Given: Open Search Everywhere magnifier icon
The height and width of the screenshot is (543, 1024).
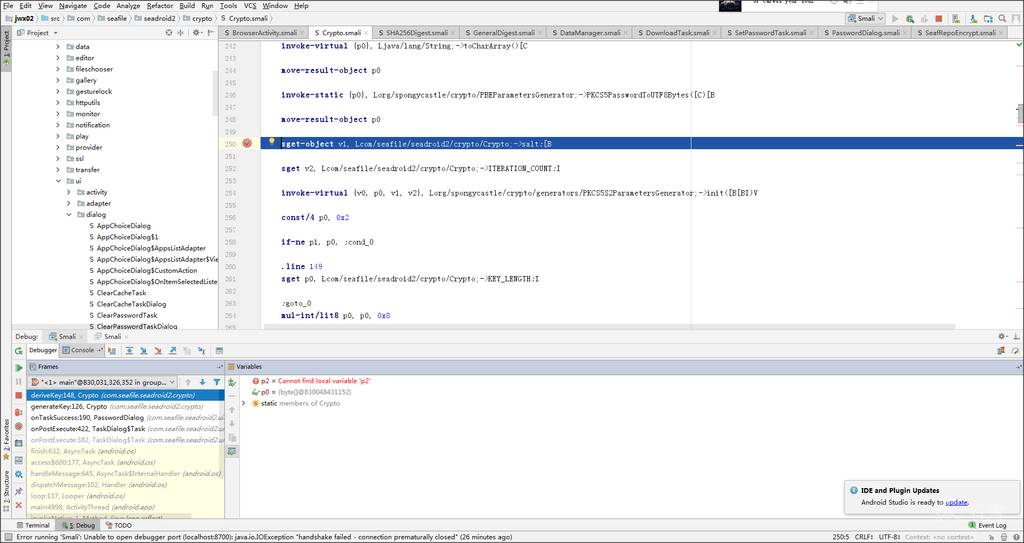Looking at the screenshot, I should [x=1002, y=18].
